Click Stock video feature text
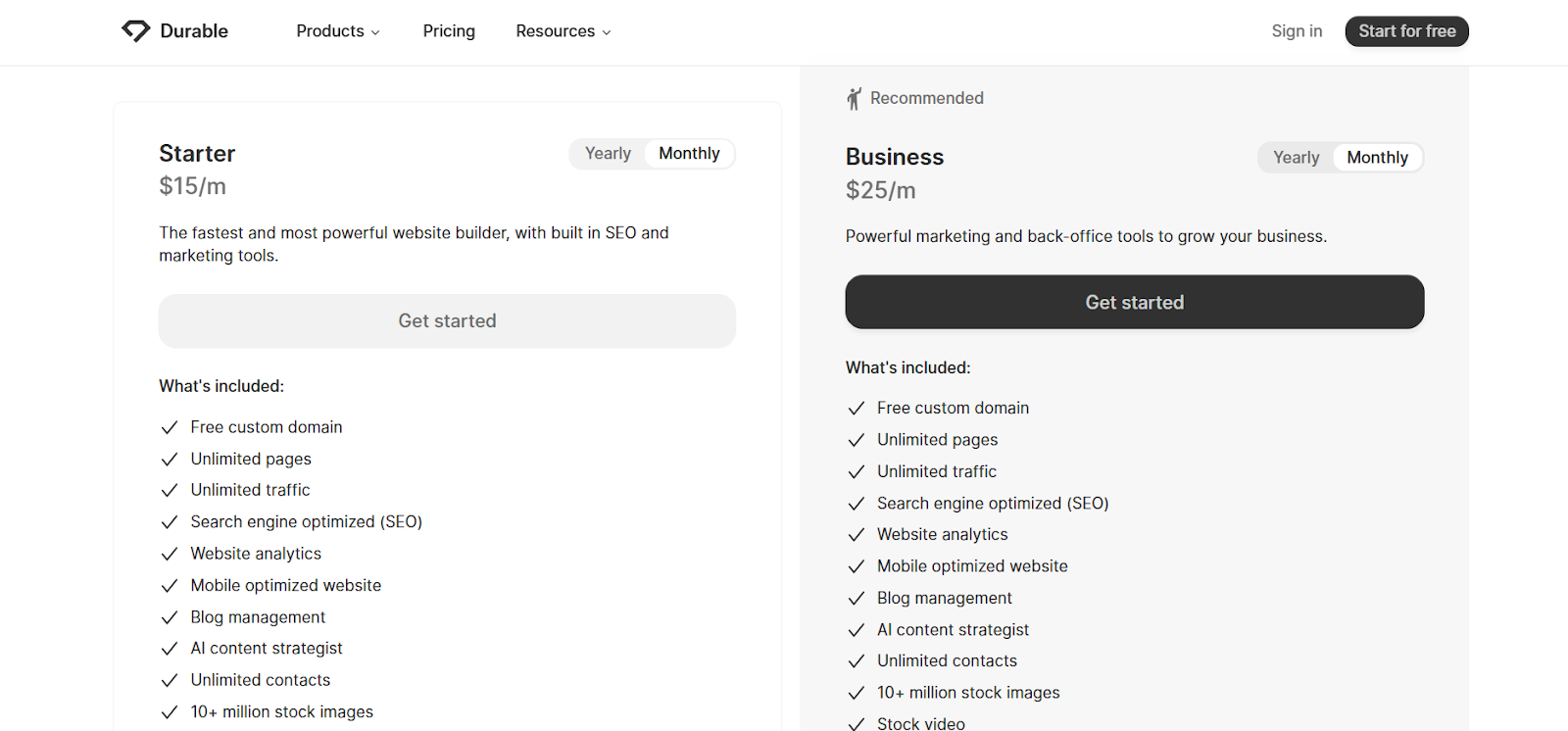 (x=921, y=724)
